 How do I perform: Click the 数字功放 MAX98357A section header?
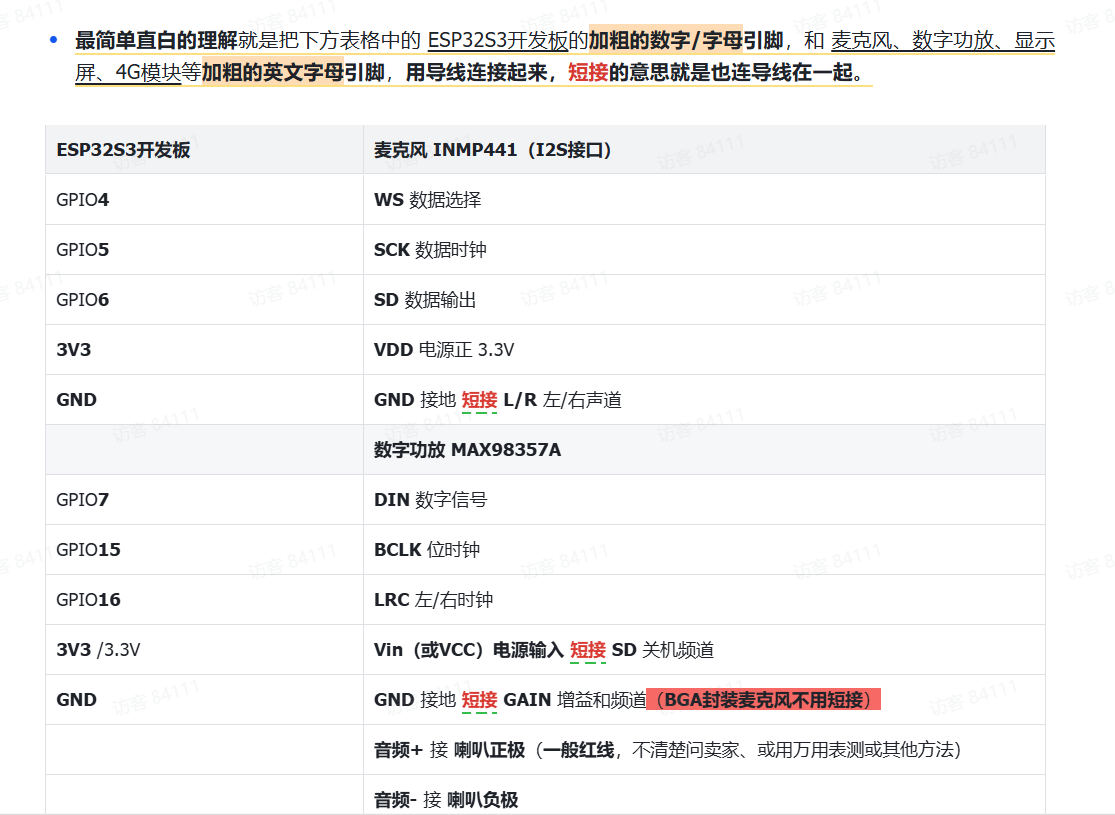point(704,449)
